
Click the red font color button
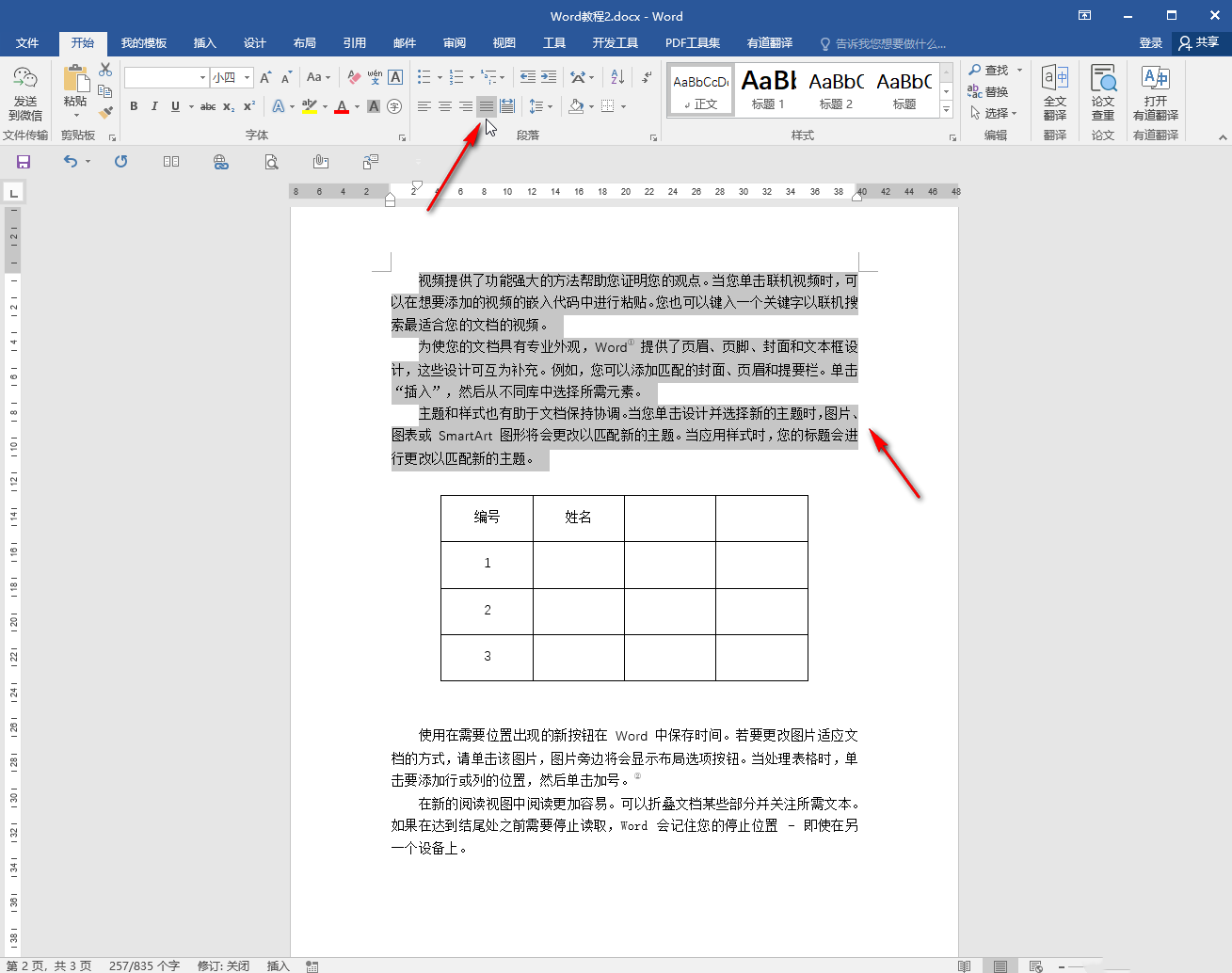(342, 106)
